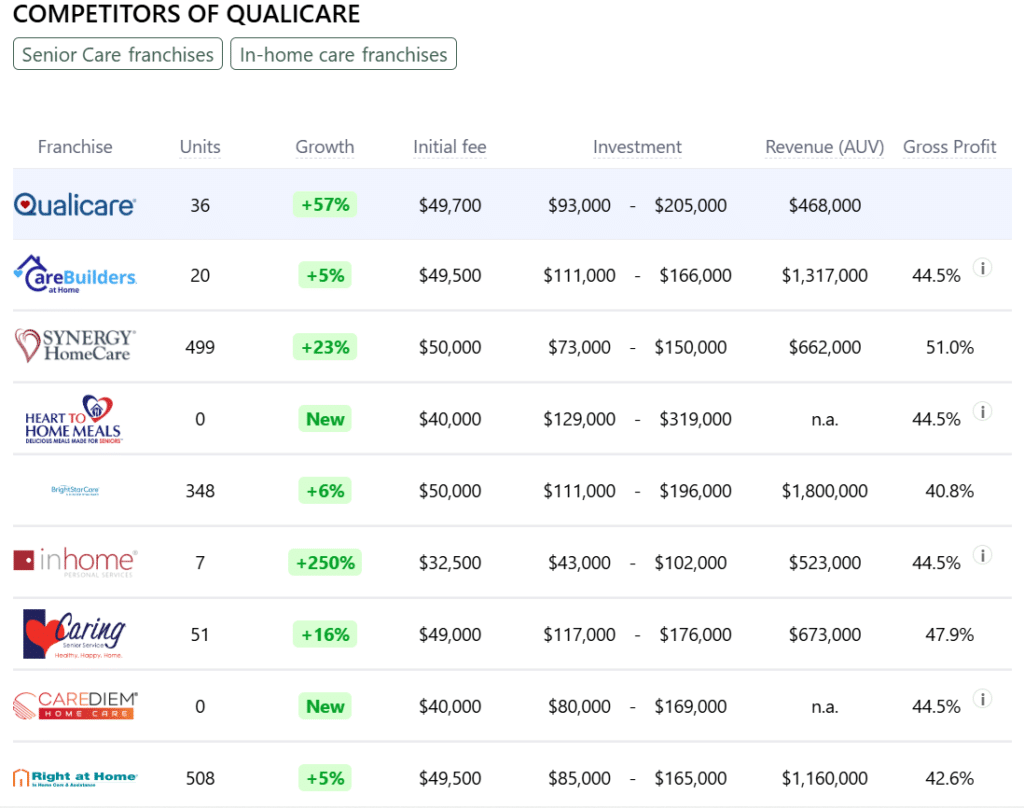Screen dimensions: 1024x808
Task: Open the Synergy HomeCare logo
Action: point(75,346)
